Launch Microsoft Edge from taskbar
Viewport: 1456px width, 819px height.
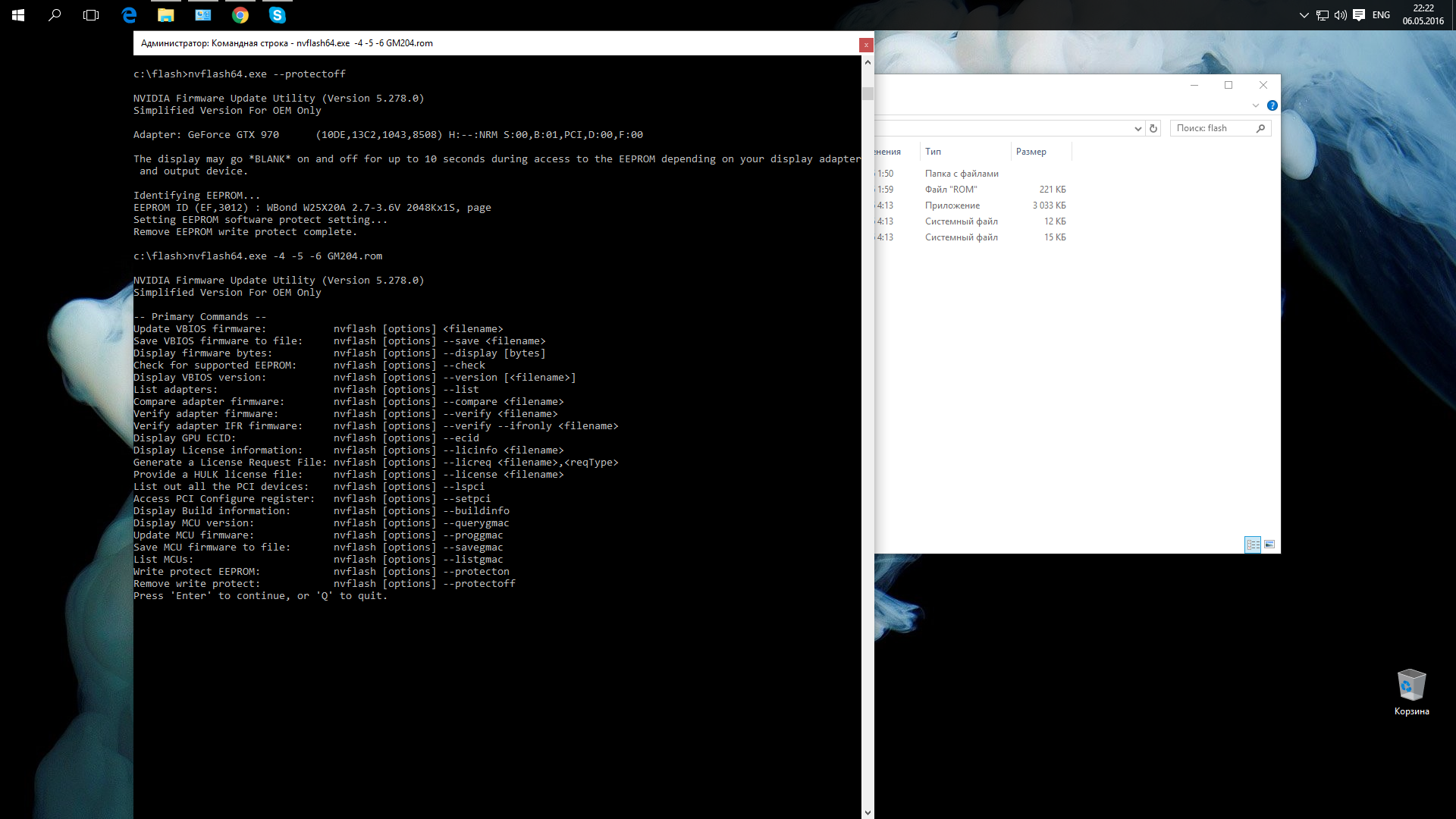[129, 14]
